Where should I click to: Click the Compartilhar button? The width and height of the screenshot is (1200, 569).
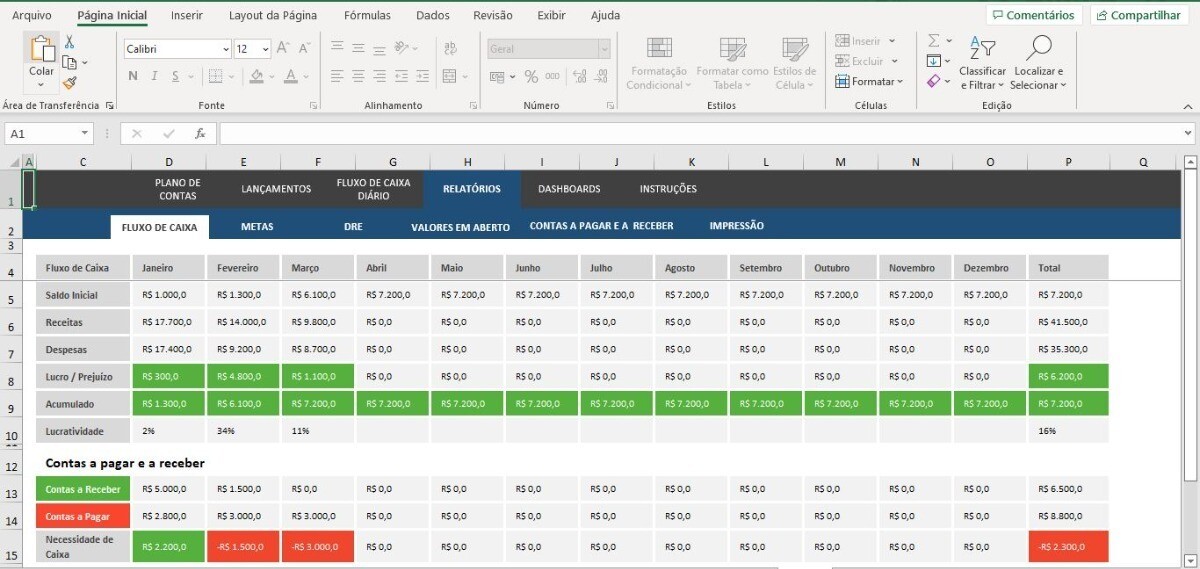click(1138, 15)
